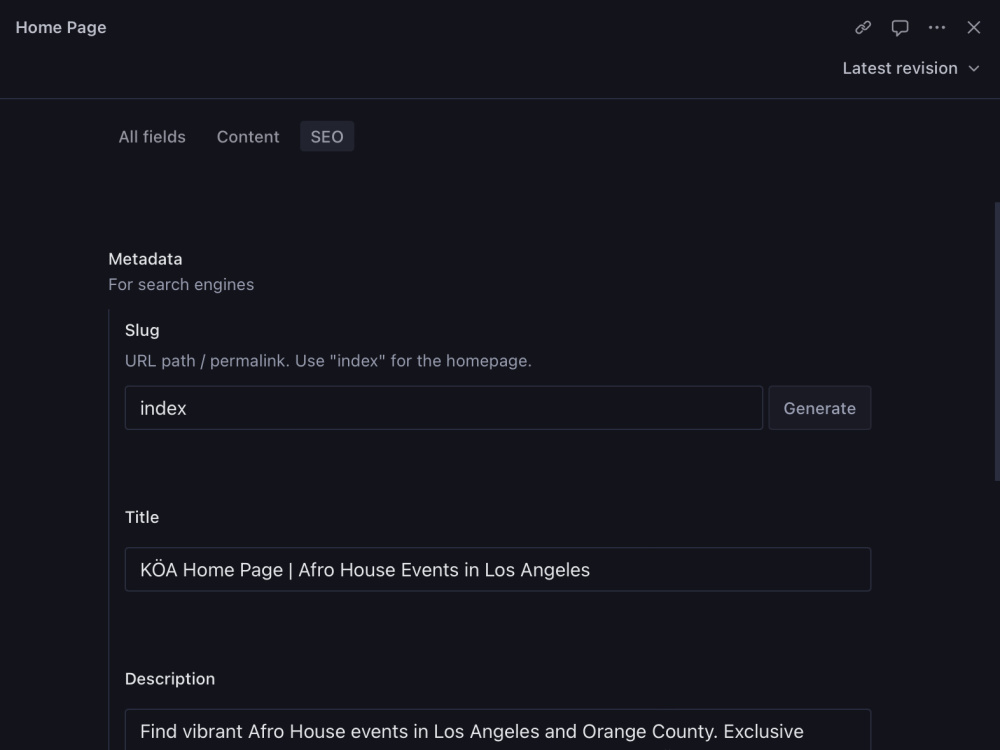The width and height of the screenshot is (1000, 750).
Task: Switch to the Content tab
Action: [247, 136]
